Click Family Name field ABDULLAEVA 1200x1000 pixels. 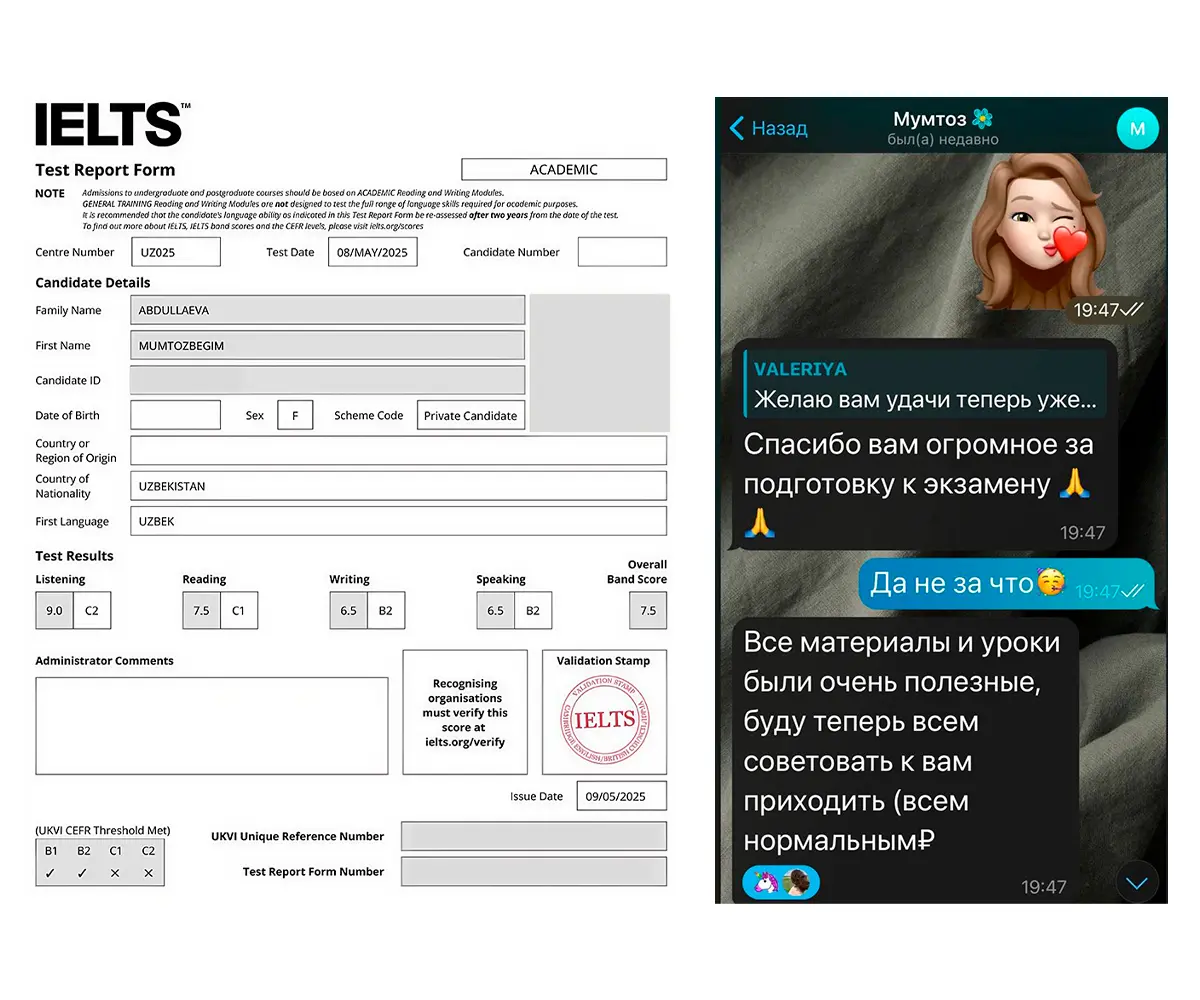click(x=327, y=310)
